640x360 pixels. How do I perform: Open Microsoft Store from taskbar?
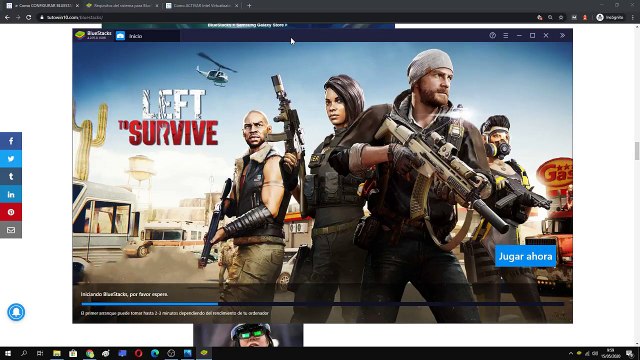click(x=73, y=353)
